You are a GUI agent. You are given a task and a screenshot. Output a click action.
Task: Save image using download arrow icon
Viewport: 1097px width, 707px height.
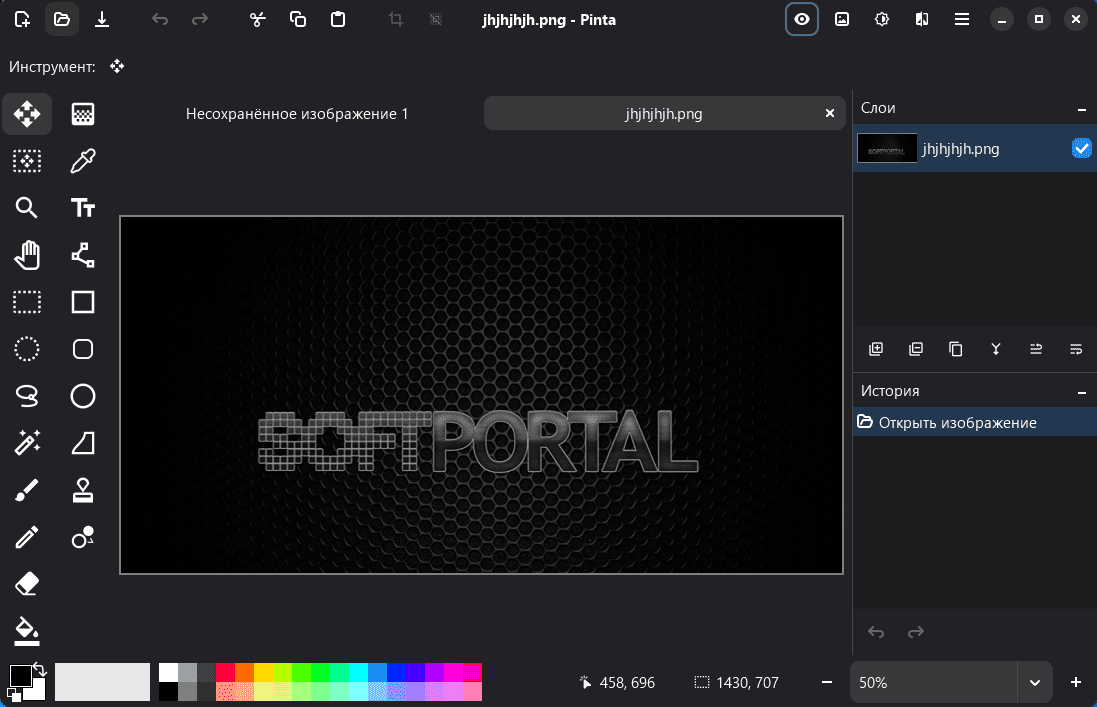[102, 20]
